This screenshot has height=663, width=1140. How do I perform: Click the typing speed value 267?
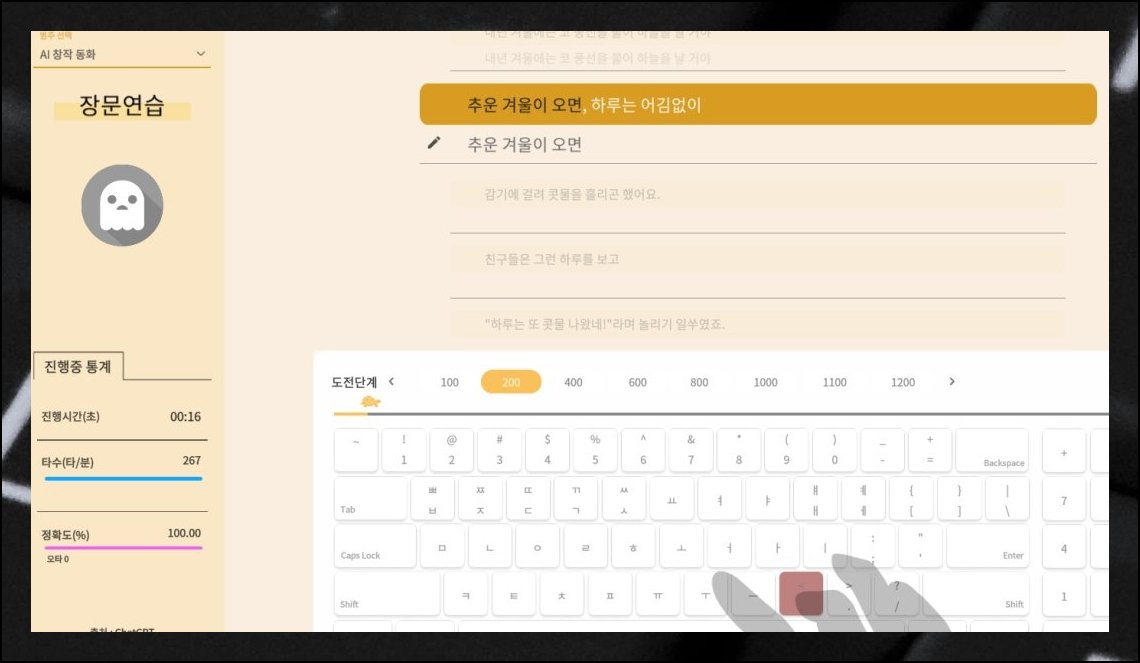pos(192,461)
